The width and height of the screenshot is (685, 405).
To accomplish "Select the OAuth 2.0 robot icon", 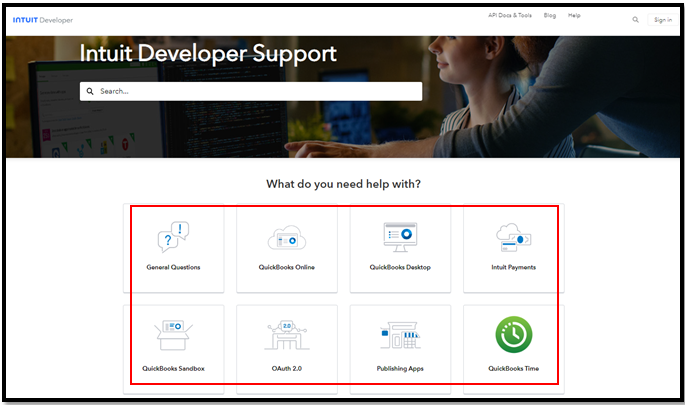I will [287, 335].
